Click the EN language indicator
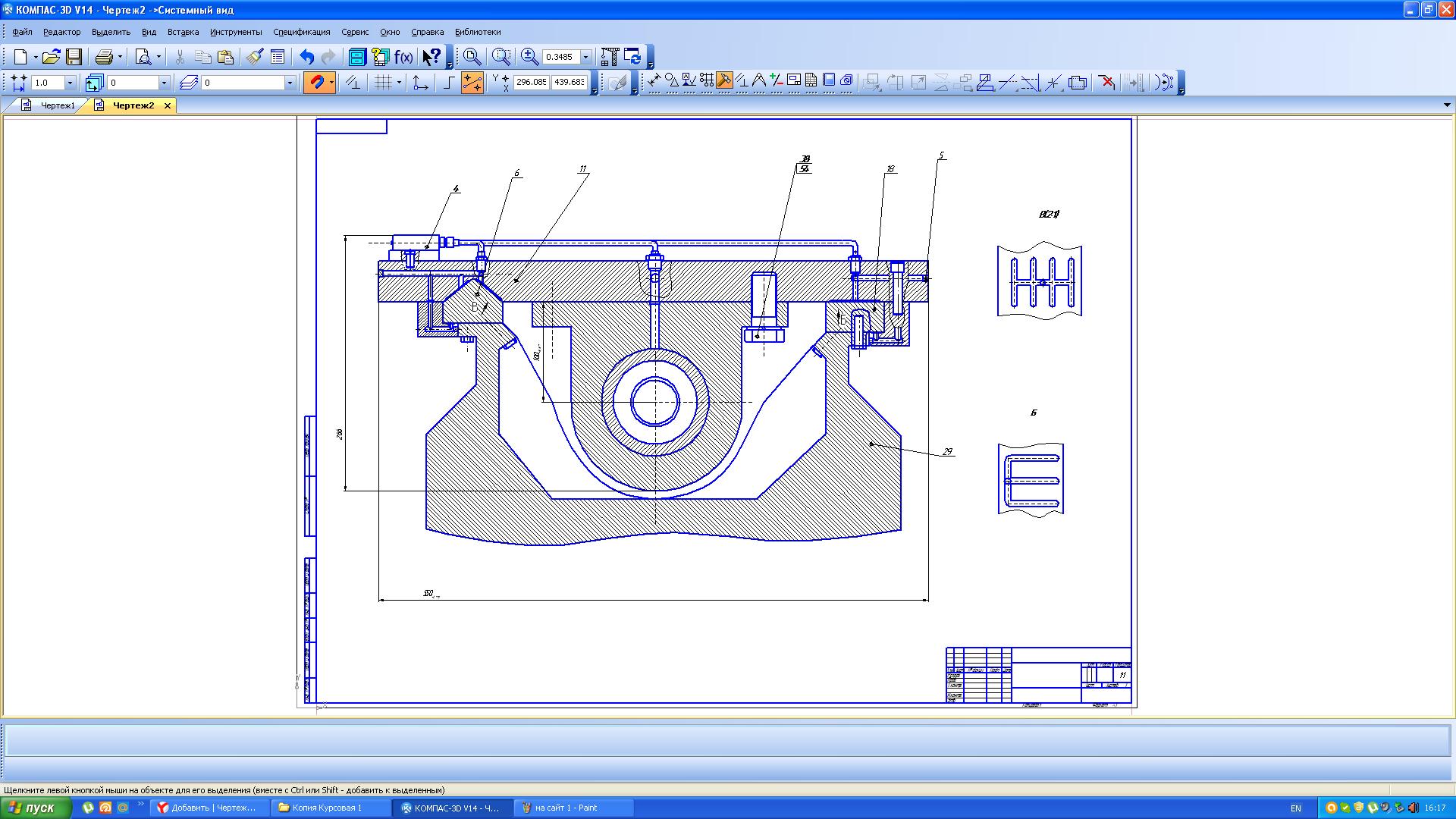Viewport: 1456px width, 819px height. point(1296,808)
